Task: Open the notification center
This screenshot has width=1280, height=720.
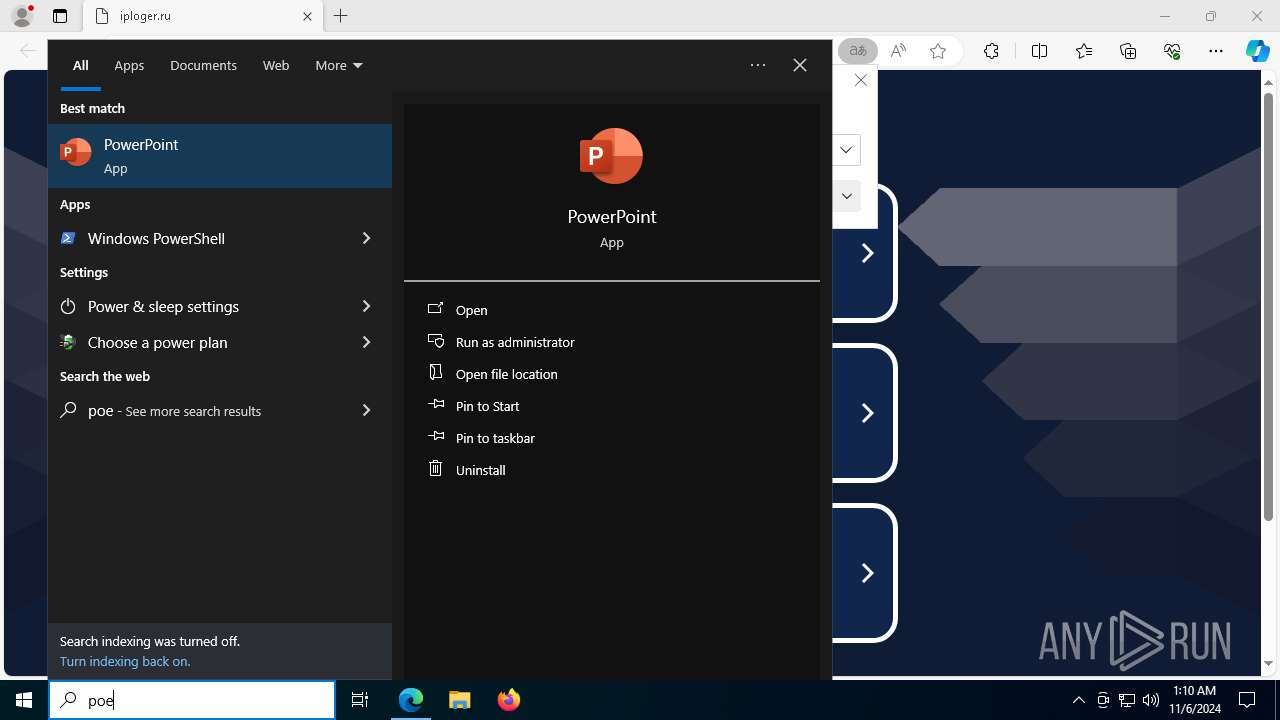Action: (1247, 700)
